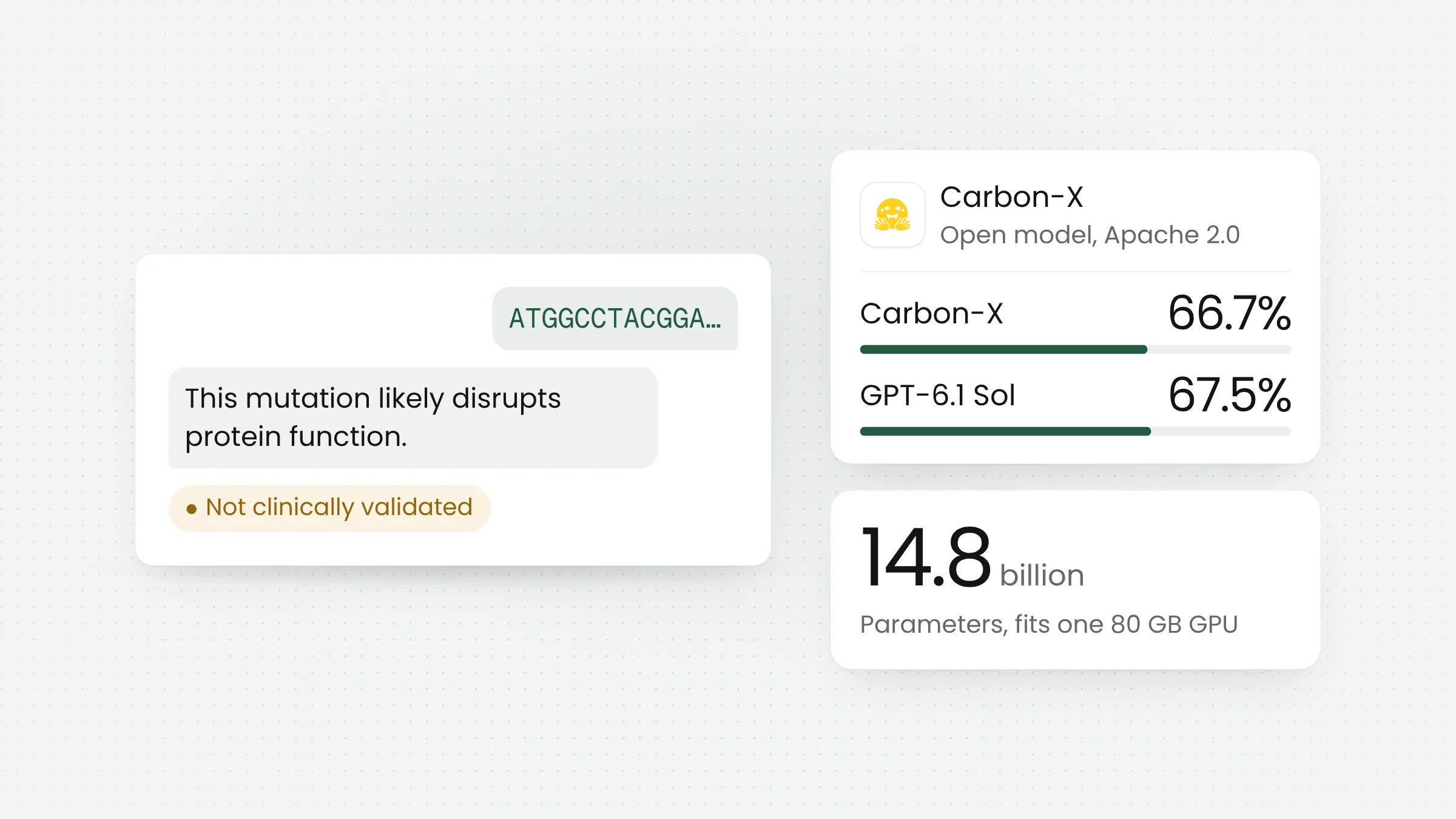Click the 'billion' unit label
Viewport: 1456px width, 819px height.
pos(1042,575)
